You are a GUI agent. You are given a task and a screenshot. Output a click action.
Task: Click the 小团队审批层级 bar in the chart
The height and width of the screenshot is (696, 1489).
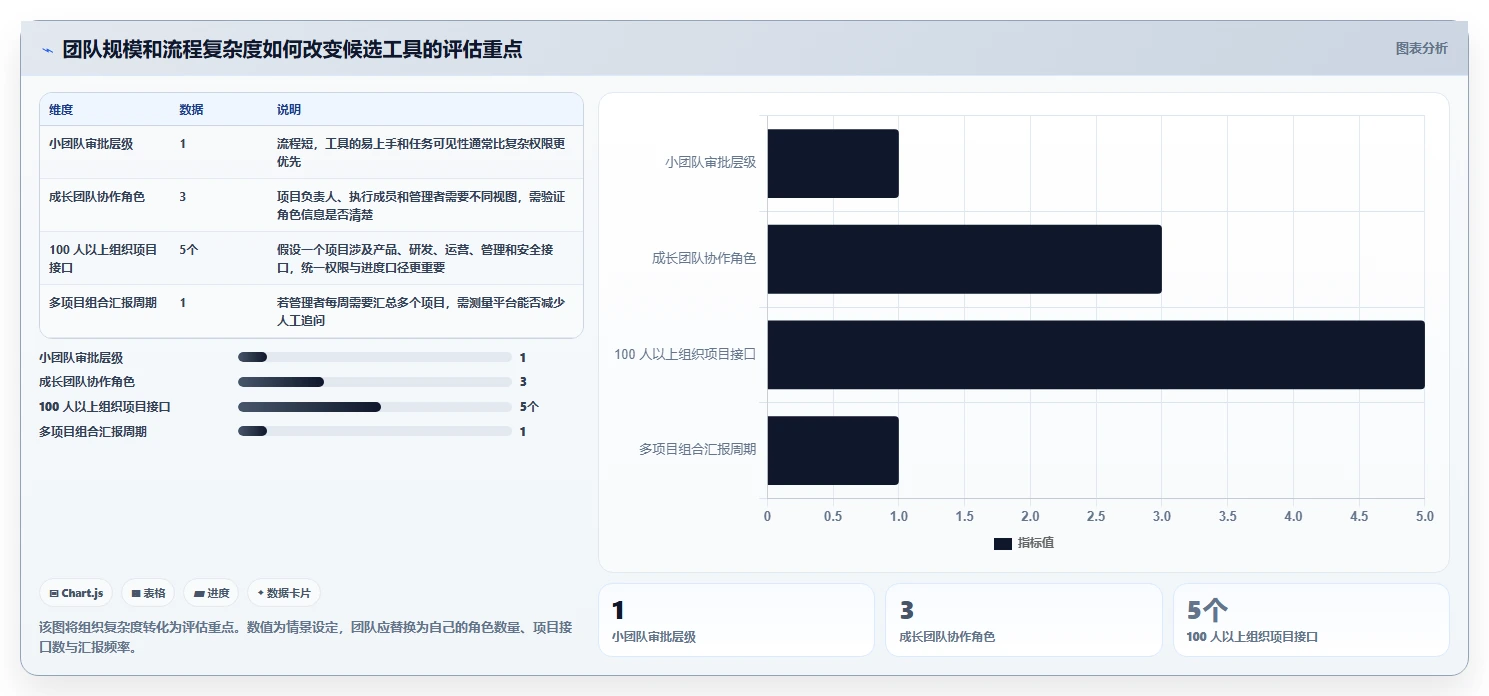tap(833, 163)
